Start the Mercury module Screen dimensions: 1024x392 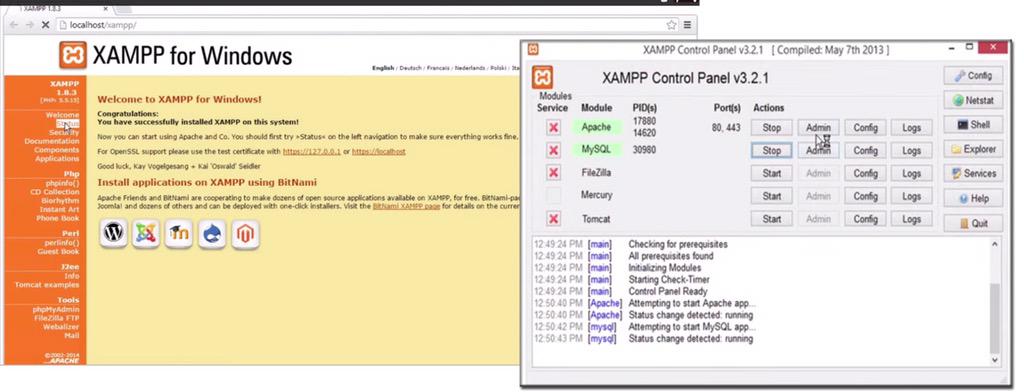pyautogui.click(x=772, y=196)
